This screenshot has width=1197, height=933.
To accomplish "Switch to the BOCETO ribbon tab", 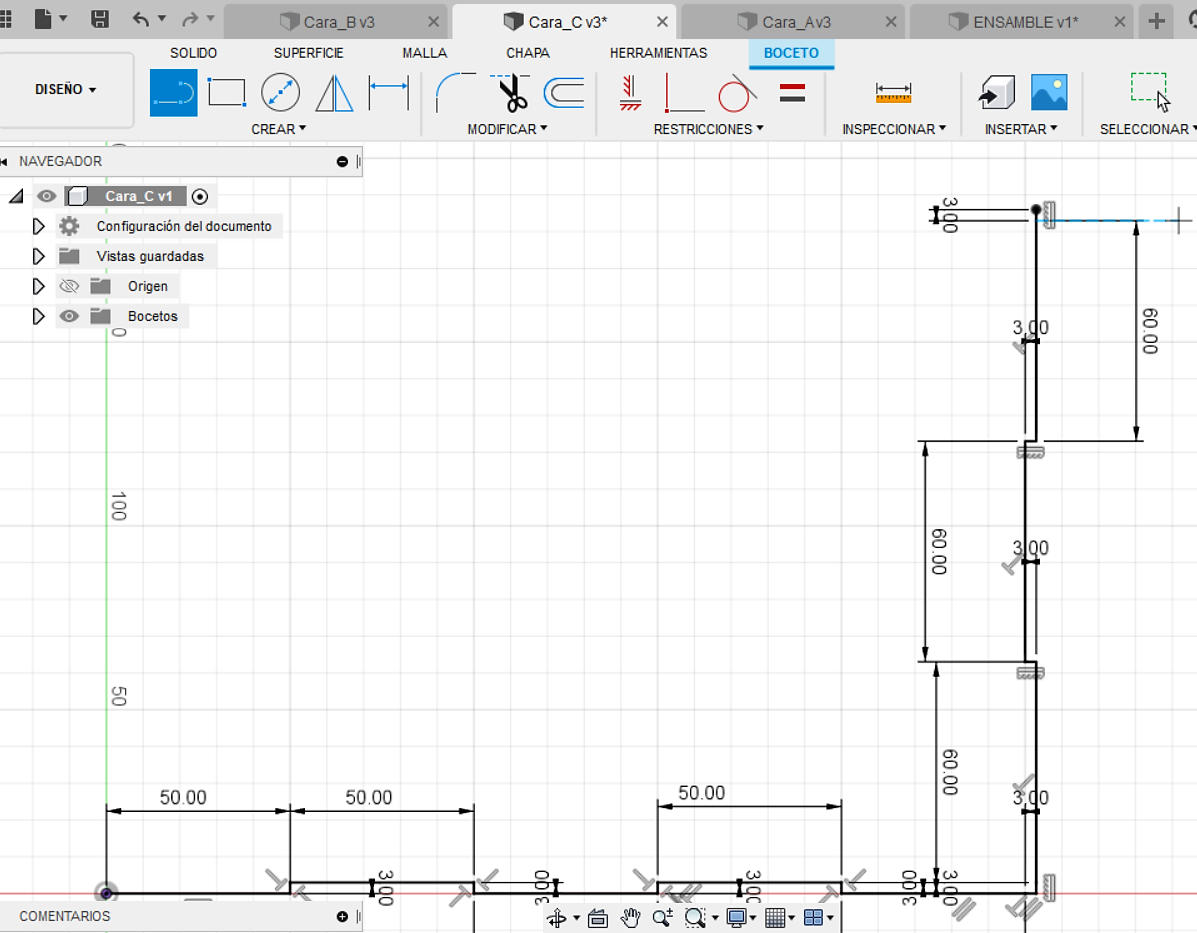I will coord(791,53).
